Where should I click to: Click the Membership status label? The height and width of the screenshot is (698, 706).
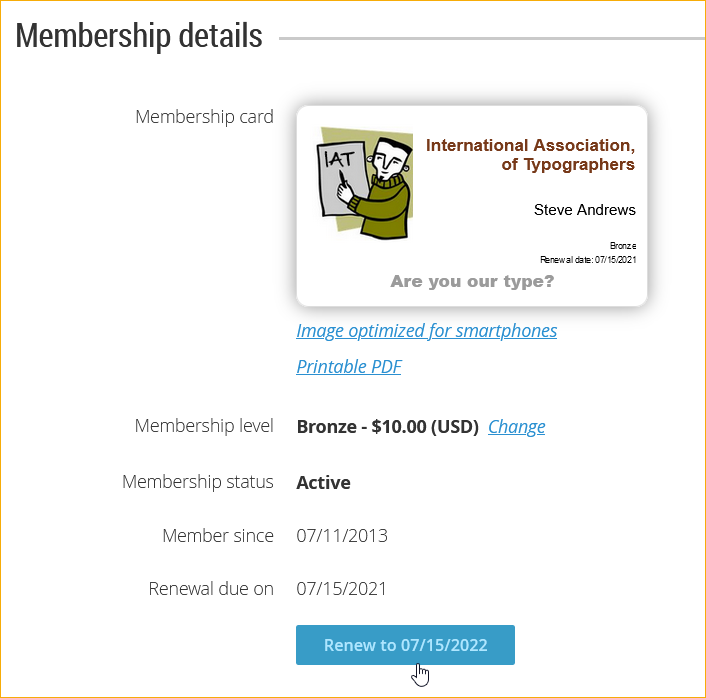198,482
